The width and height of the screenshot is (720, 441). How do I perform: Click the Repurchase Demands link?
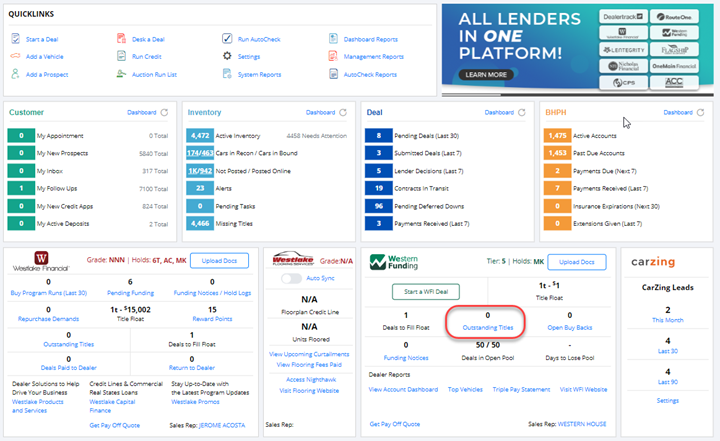[x=48, y=319]
